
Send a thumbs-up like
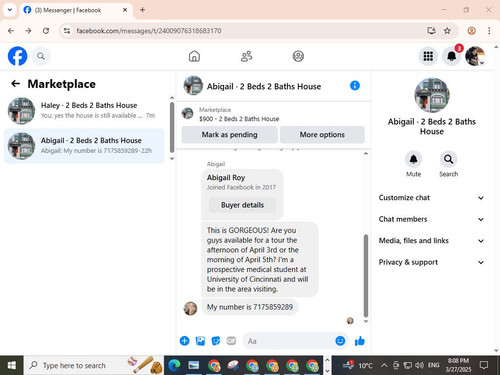360,341
